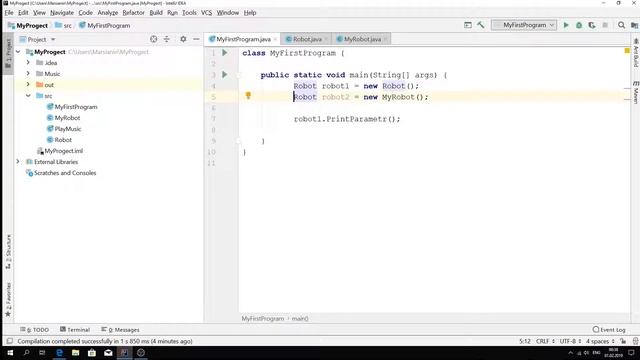Expand the .idea folder
Image resolution: width=640 pixels, height=360 pixels.
click(x=28, y=62)
